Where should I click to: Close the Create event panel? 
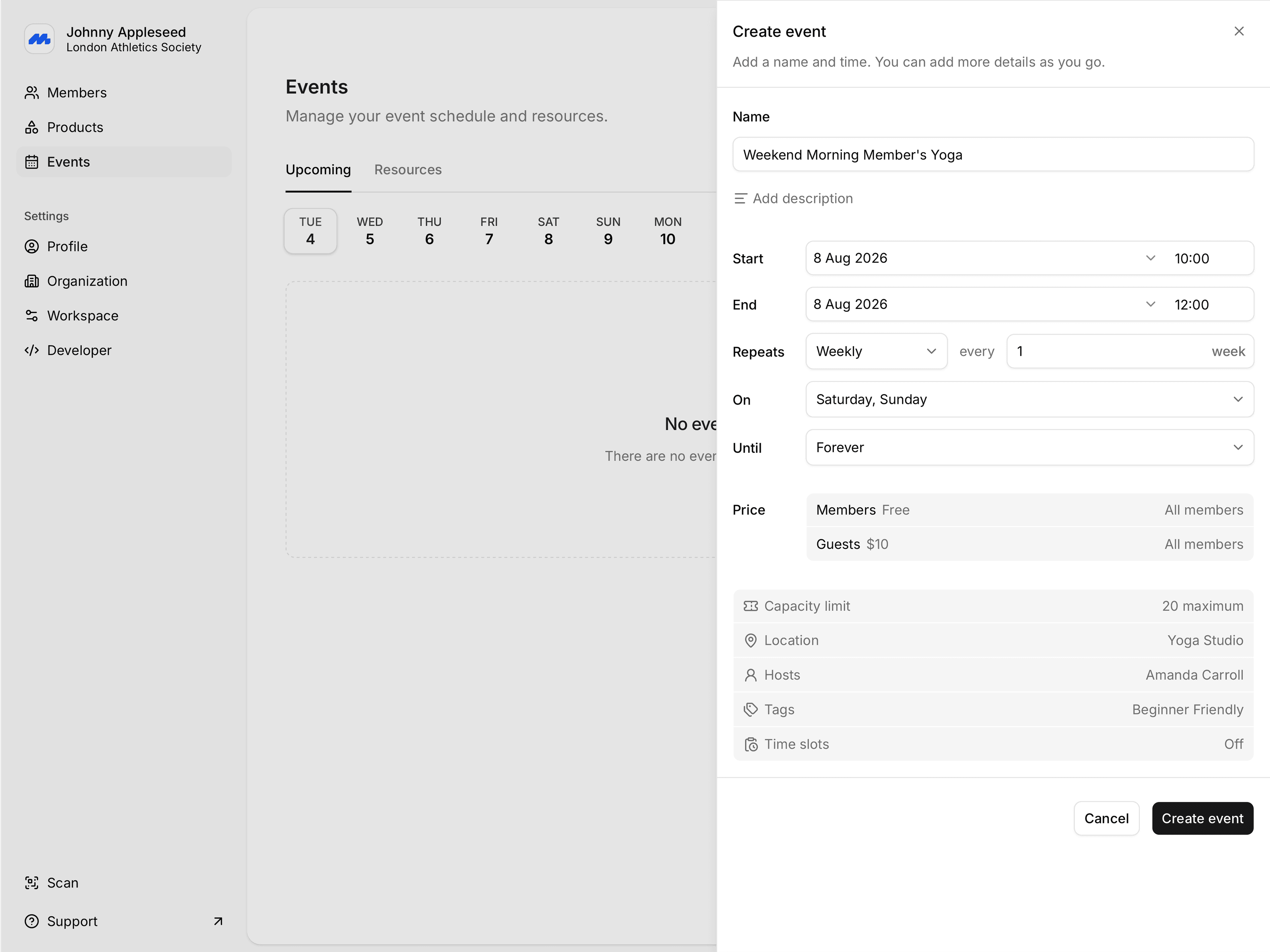click(1239, 31)
